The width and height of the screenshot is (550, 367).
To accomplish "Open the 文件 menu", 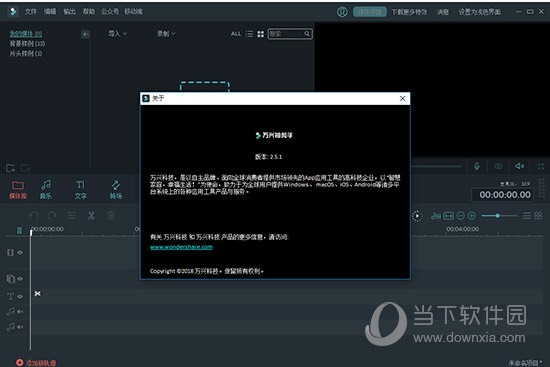I will pyautogui.click(x=31, y=12).
